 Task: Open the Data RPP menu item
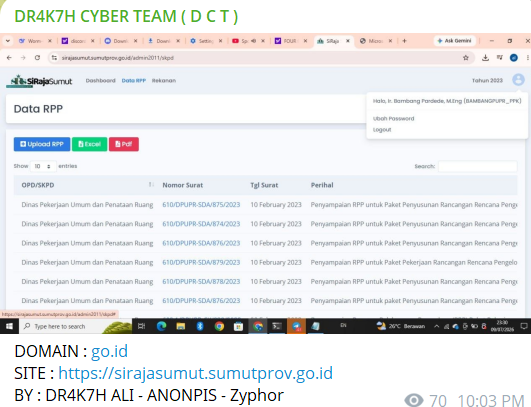[134, 81]
